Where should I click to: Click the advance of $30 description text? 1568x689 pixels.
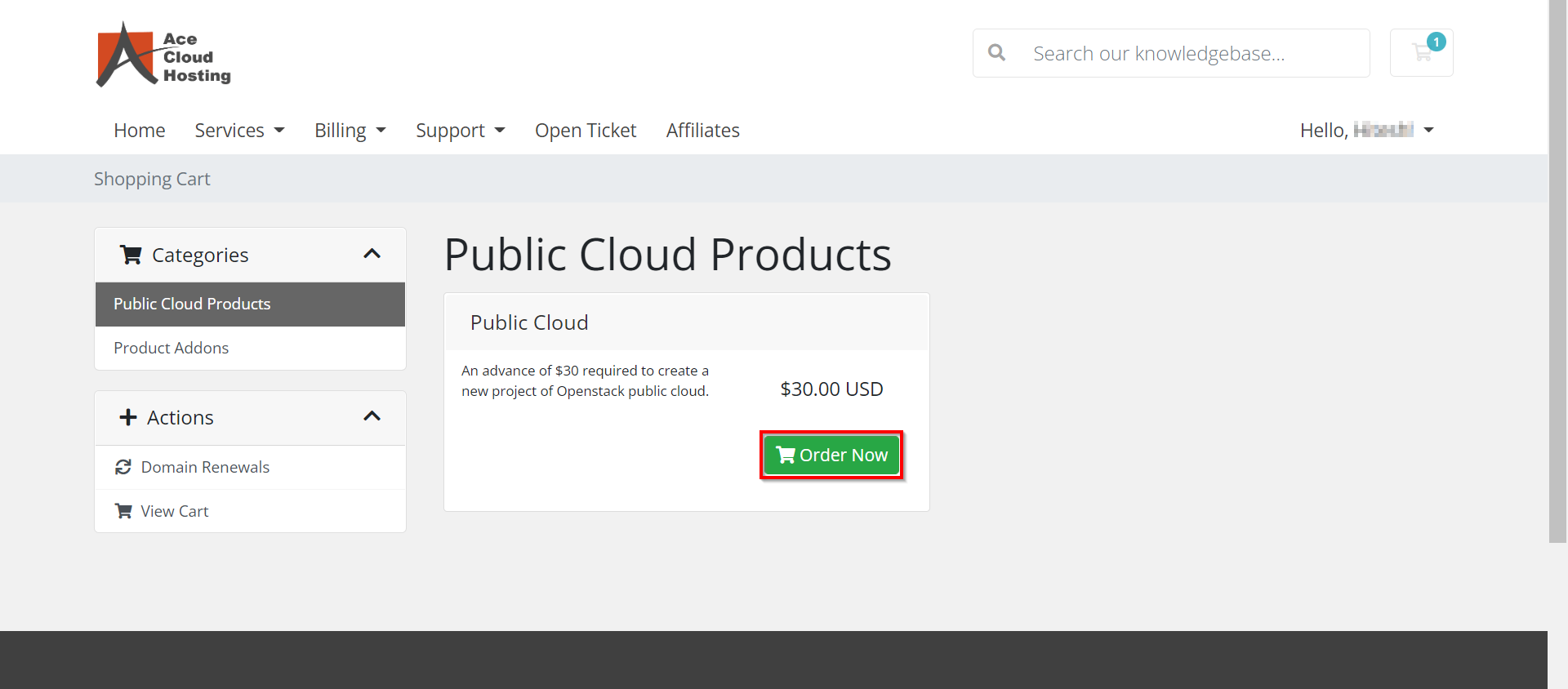click(x=586, y=380)
